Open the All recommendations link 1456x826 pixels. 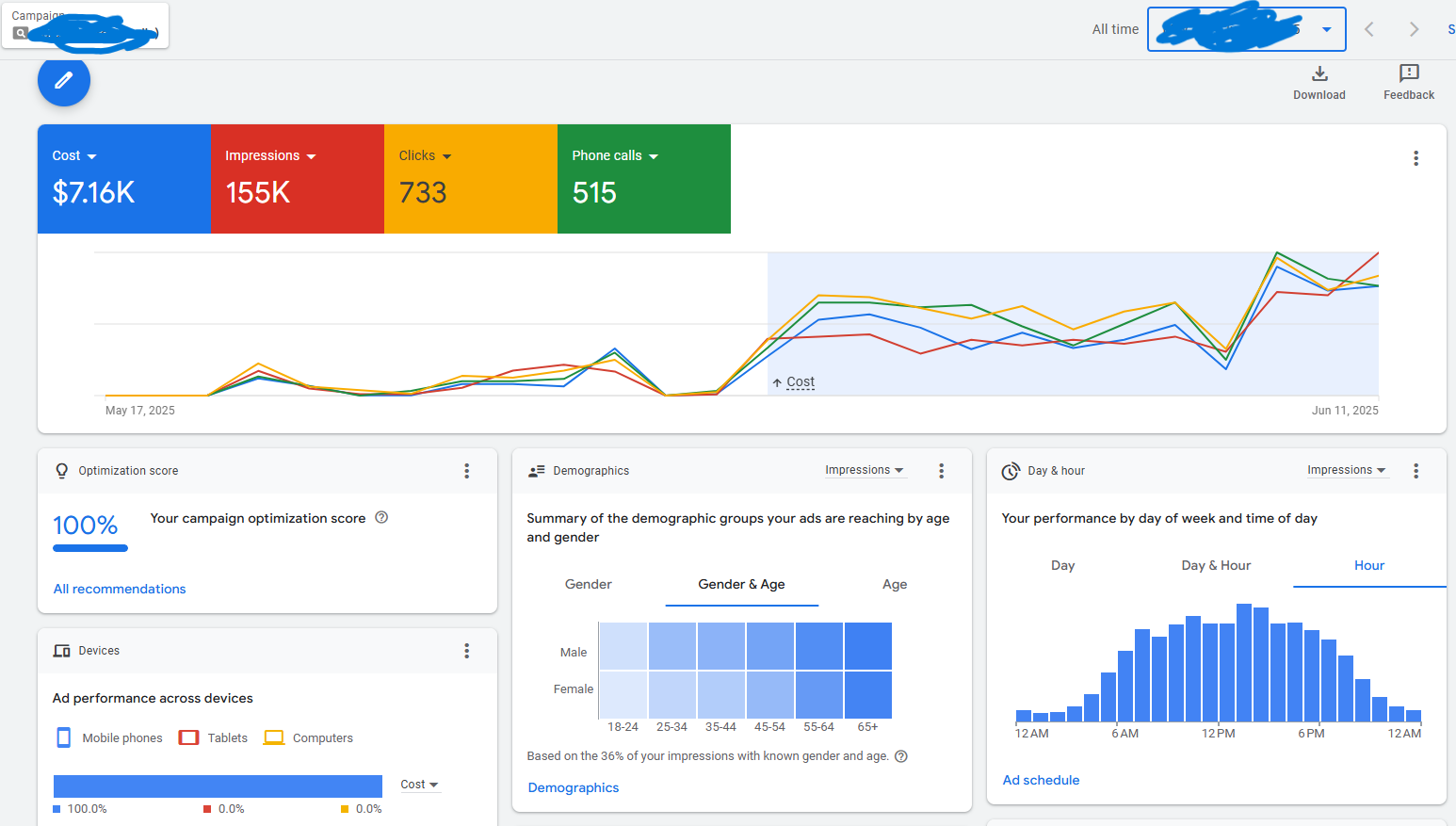pyautogui.click(x=120, y=590)
